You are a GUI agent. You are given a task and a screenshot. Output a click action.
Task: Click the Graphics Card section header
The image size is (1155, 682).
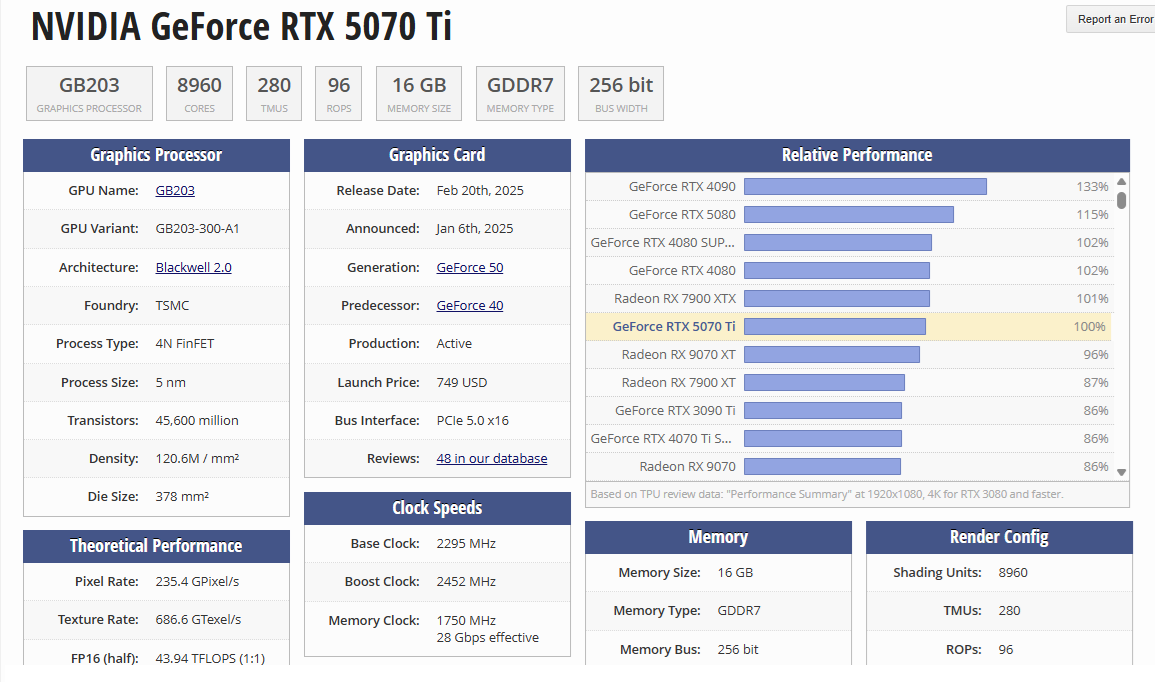(438, 155)
